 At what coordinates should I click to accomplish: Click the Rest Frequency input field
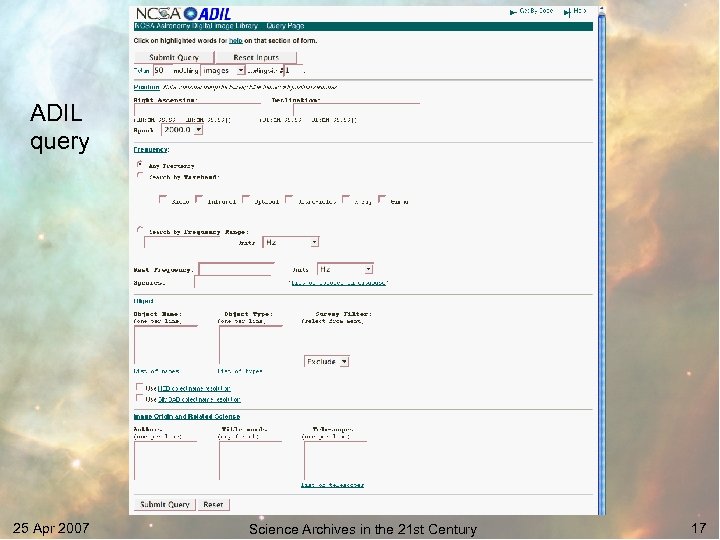(236, 269)
